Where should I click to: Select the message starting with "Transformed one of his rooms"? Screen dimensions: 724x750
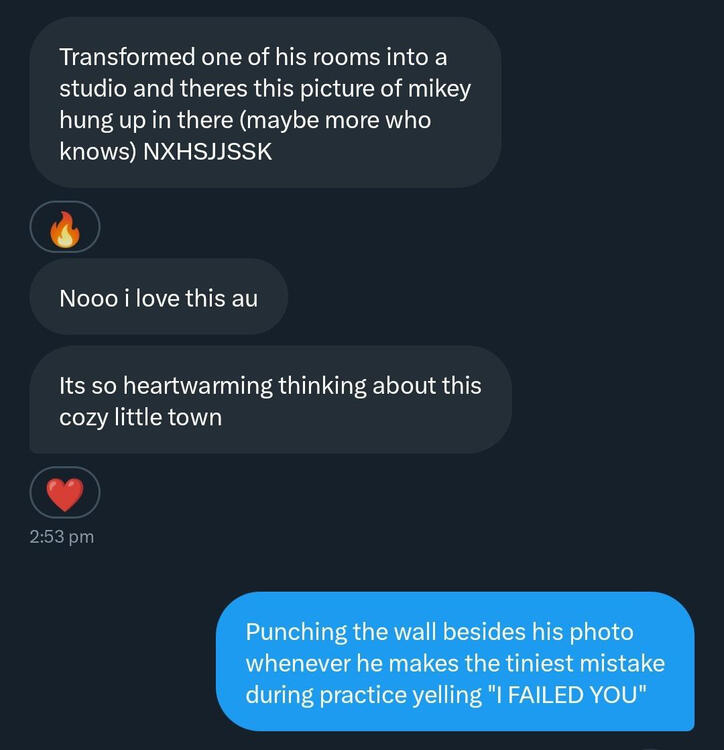(x=264, y=102)
